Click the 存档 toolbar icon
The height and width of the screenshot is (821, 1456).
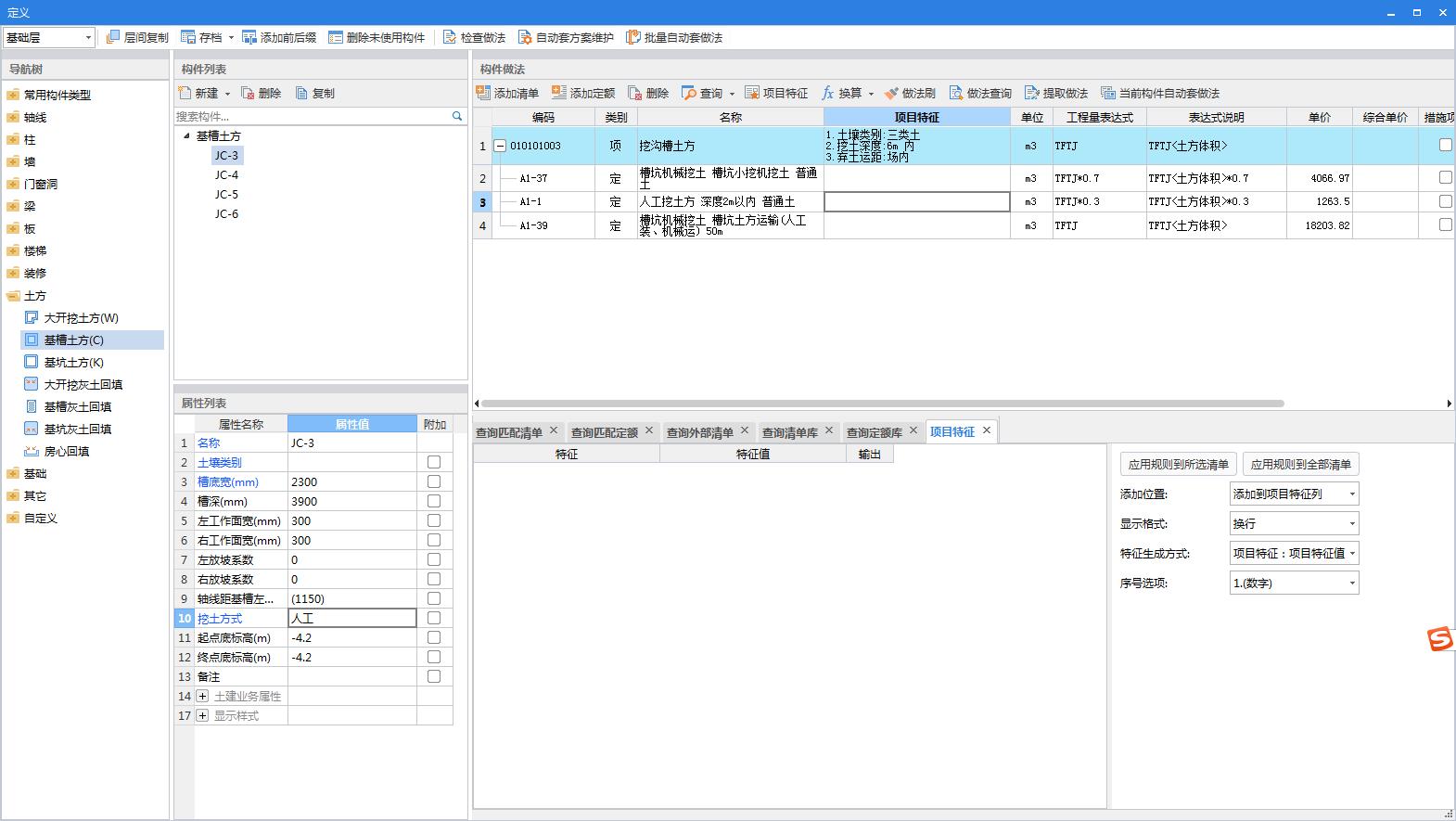coord(188,37)
